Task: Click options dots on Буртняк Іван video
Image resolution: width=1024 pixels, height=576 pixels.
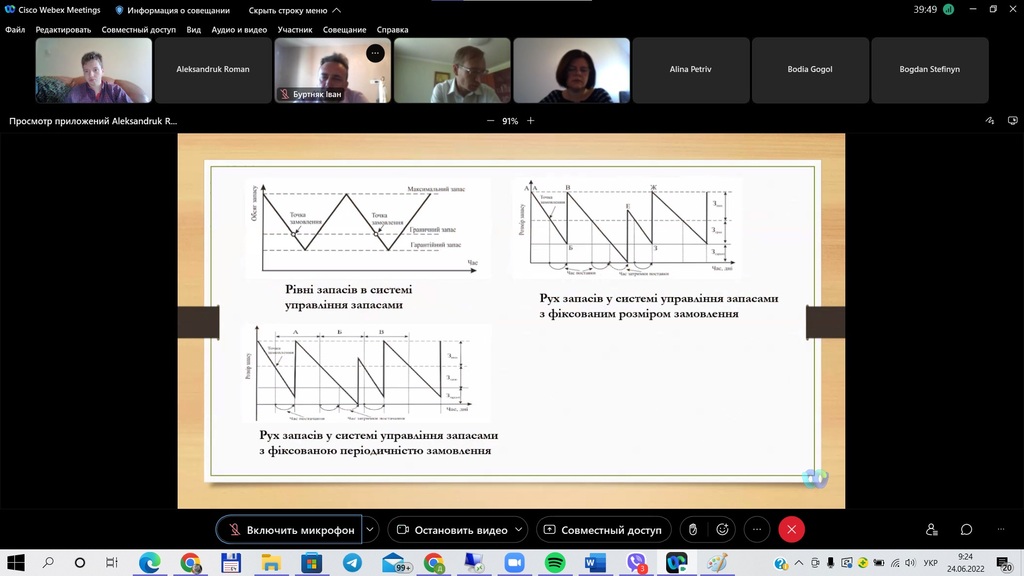Action: [375, 53]
